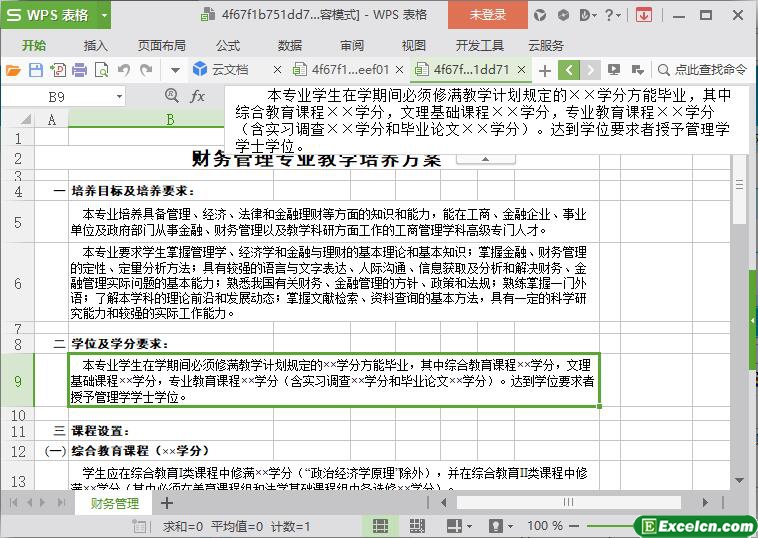Open the 云服务 ribbon tab
The image size is (758, 538).
pos(546,46)
